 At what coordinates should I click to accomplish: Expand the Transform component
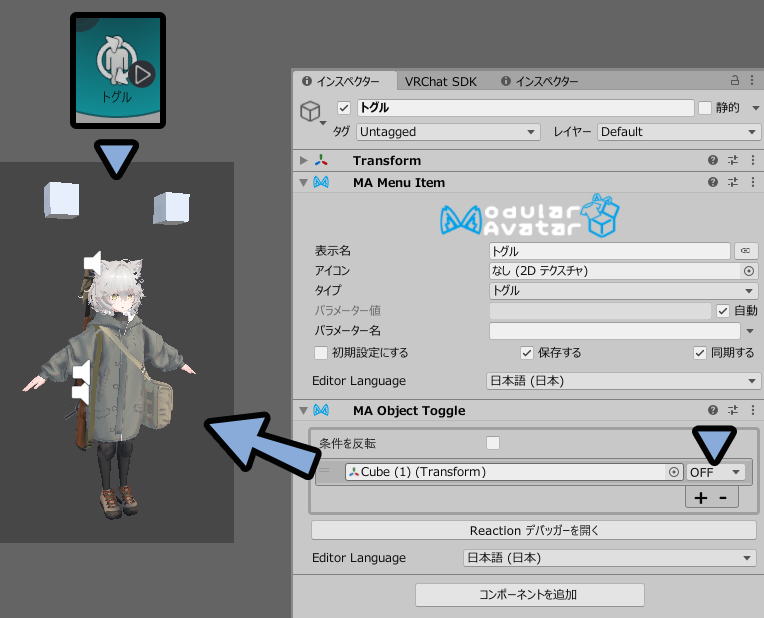click(304, 160)
